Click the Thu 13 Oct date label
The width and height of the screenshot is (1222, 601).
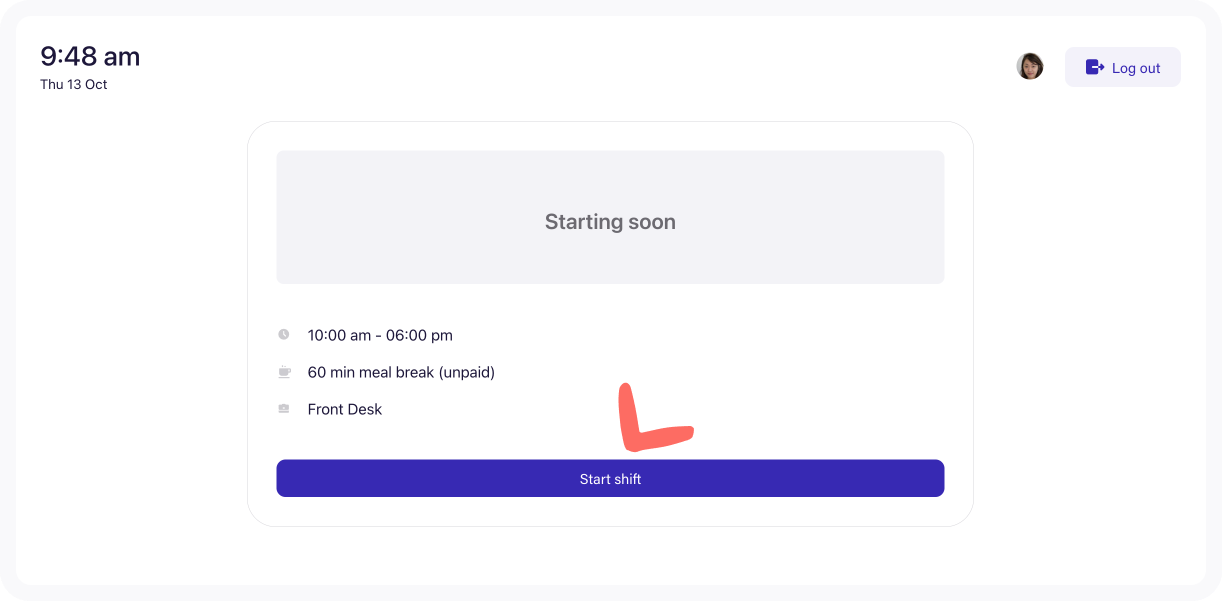click(x=74, y=84)
